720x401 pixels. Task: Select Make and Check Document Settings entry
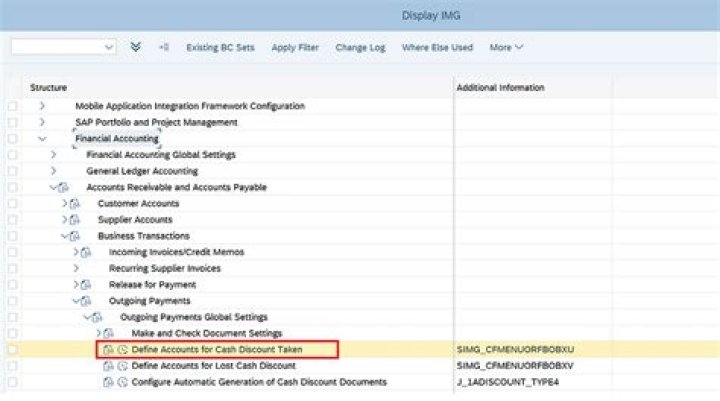click(207, 333)
